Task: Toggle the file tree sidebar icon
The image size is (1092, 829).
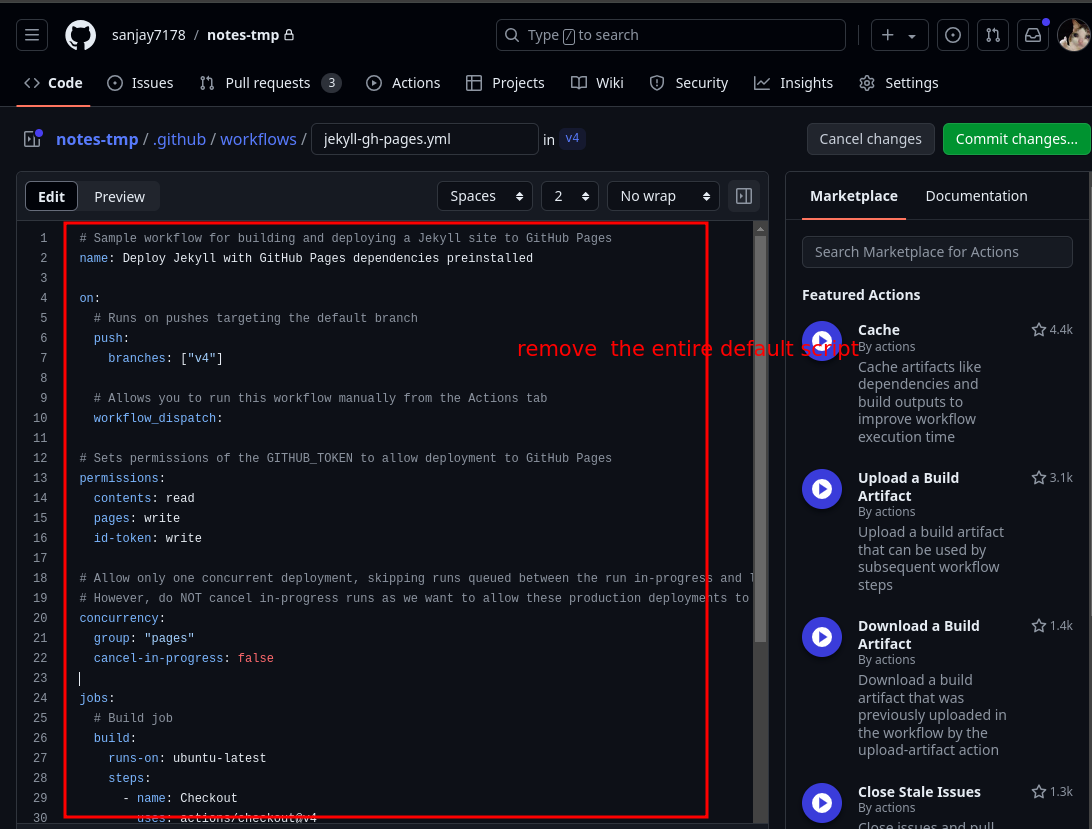Action: click(x=32, y=139)
